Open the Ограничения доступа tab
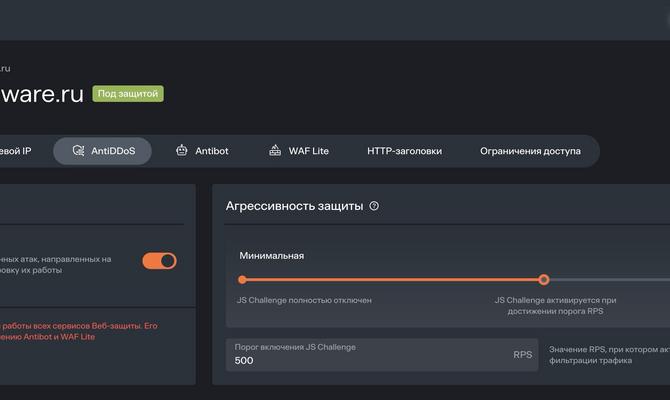The height and width of the screenshot is (400, 670). [x=530, y=151]
